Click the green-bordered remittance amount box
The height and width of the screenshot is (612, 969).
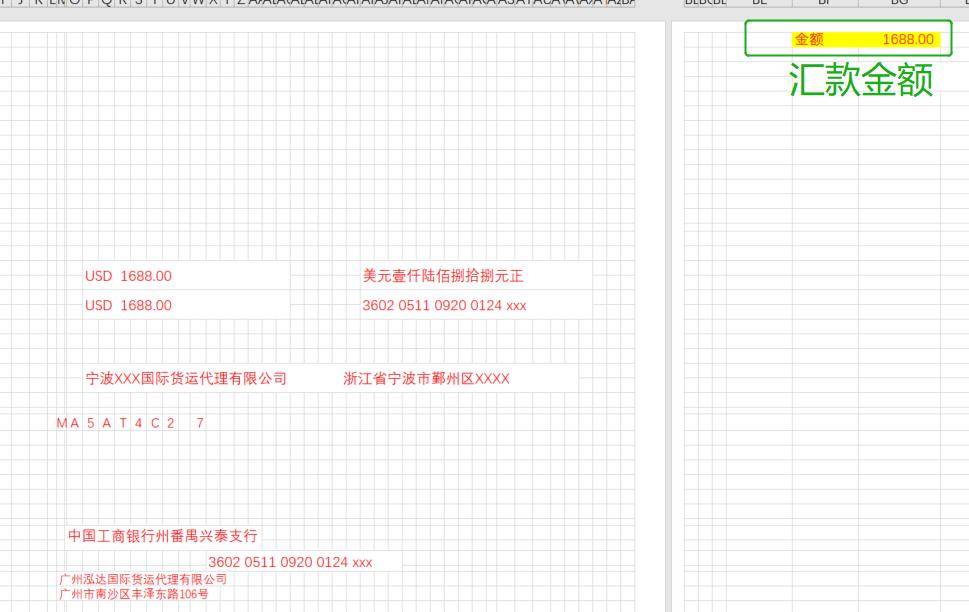click(849, 39)
